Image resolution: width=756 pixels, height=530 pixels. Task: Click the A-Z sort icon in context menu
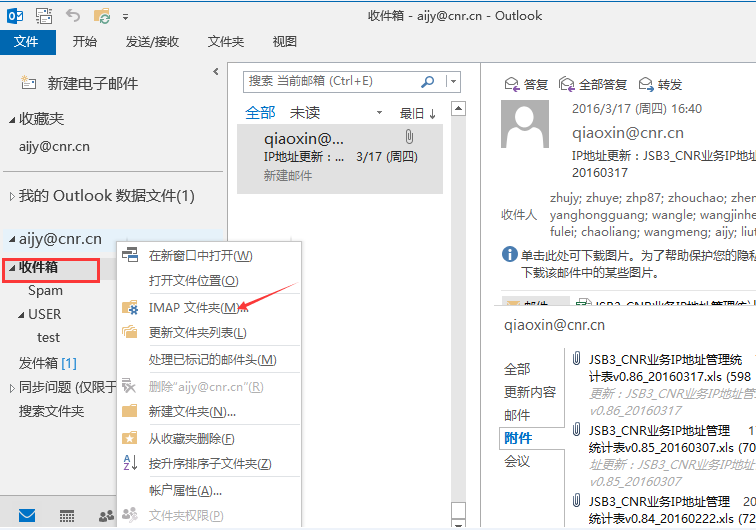pos(130,463)
